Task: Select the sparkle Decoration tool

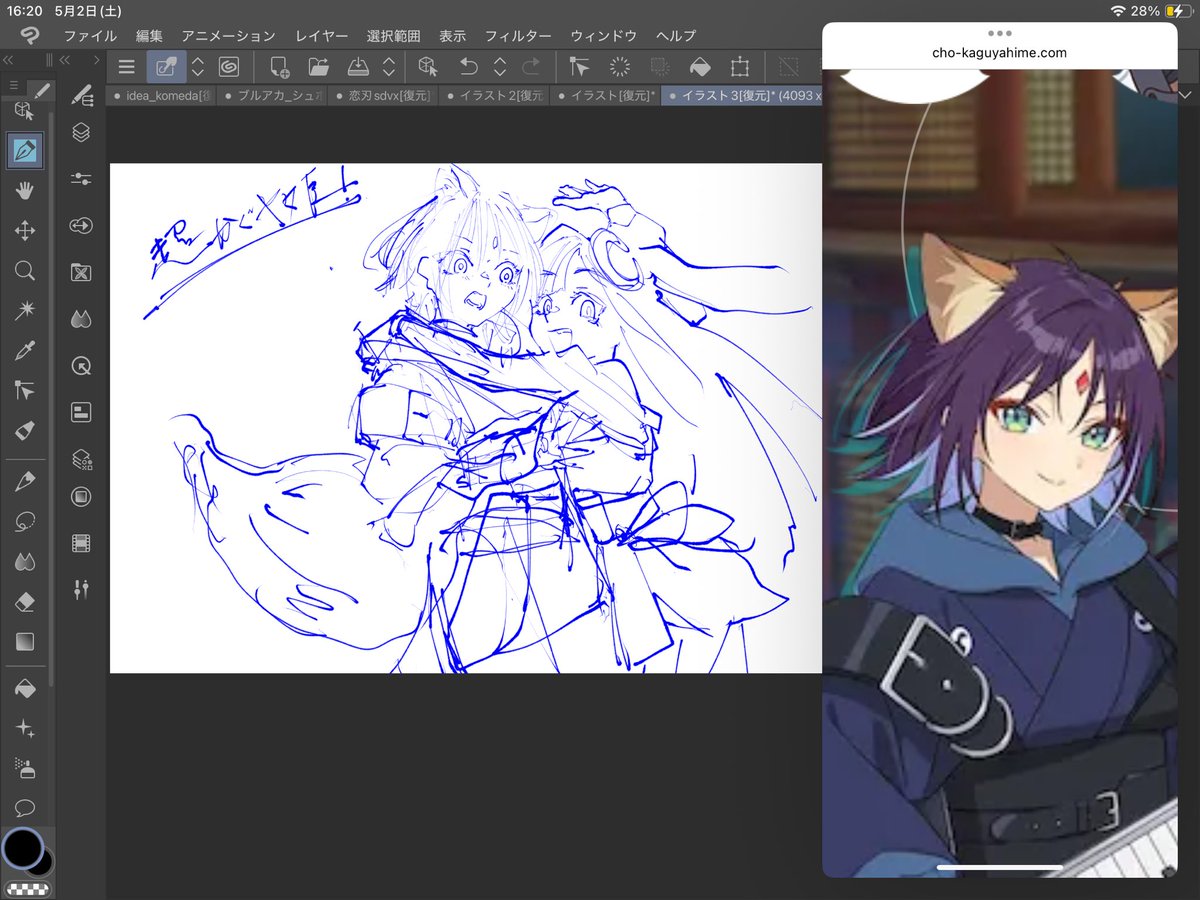Action: click(25, 729)
